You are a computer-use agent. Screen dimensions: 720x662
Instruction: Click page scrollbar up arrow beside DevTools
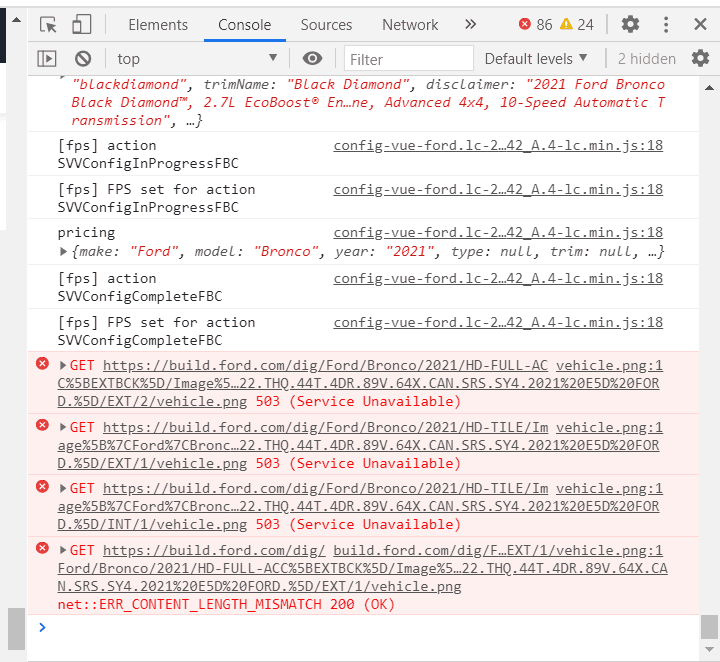pos(17,20)
